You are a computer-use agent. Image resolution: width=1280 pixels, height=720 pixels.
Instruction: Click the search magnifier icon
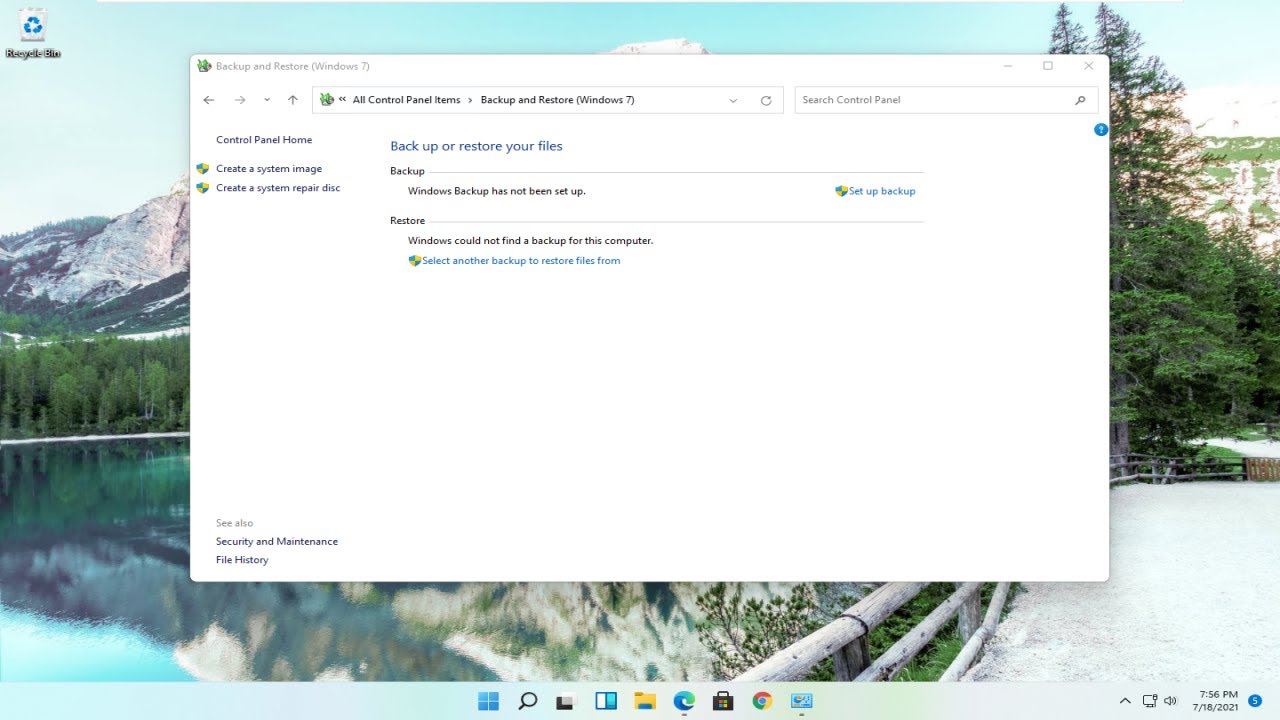[x=1080, y=100]
